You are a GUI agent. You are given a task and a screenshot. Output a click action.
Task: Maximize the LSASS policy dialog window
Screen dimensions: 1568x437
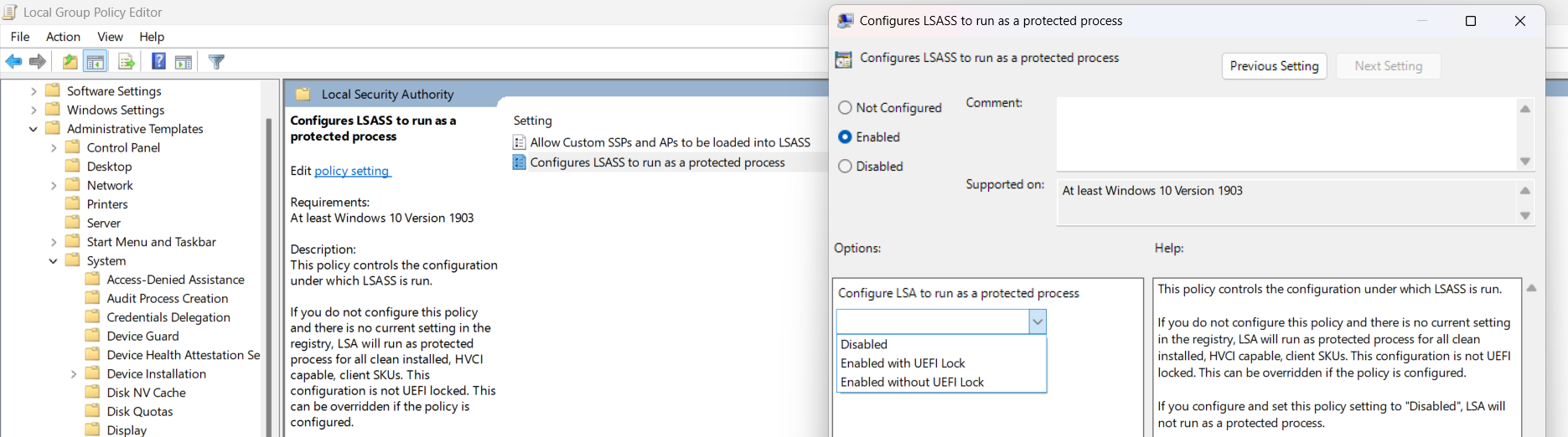point(1470,21)
